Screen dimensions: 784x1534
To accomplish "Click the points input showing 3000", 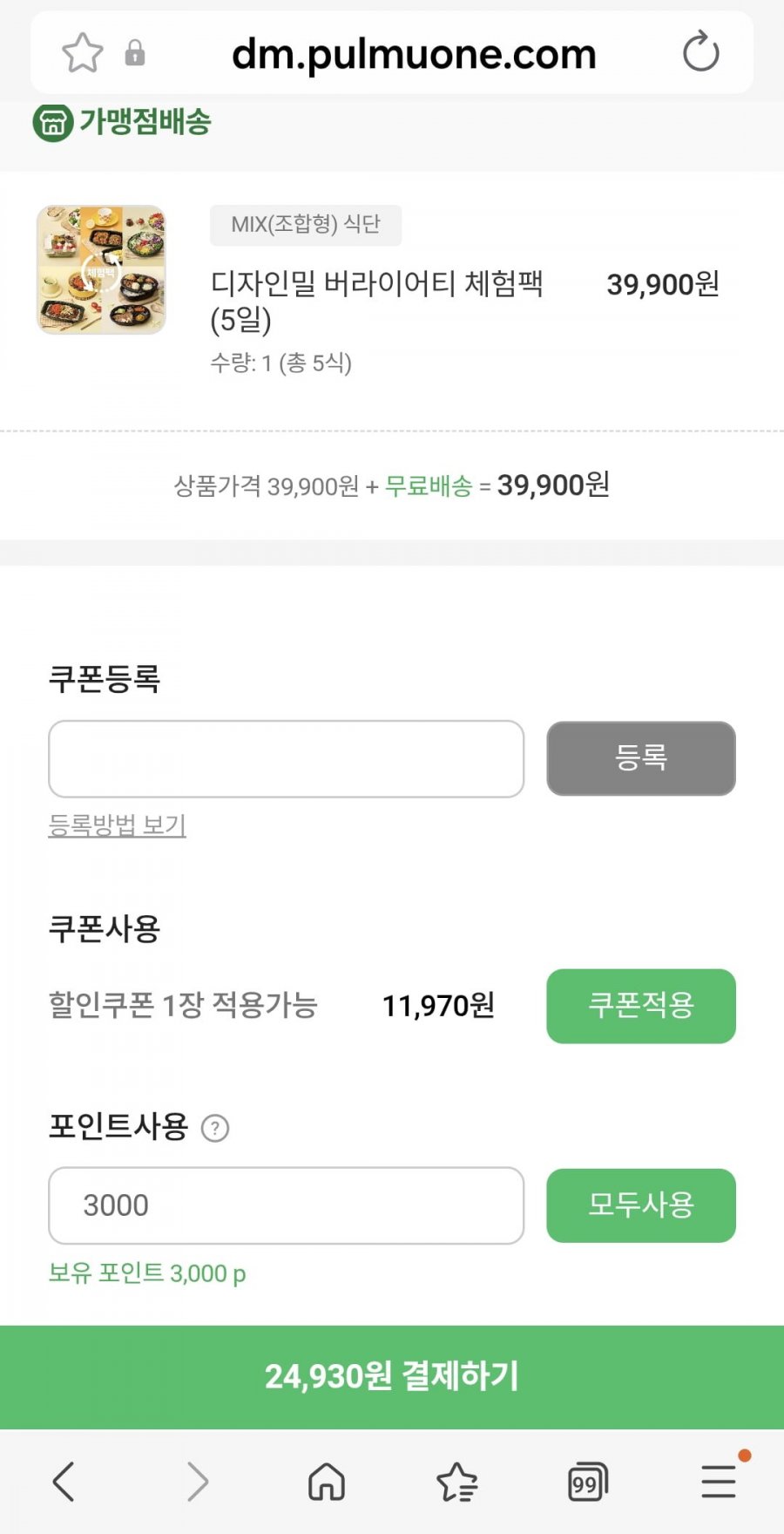I will (286, 1205).
